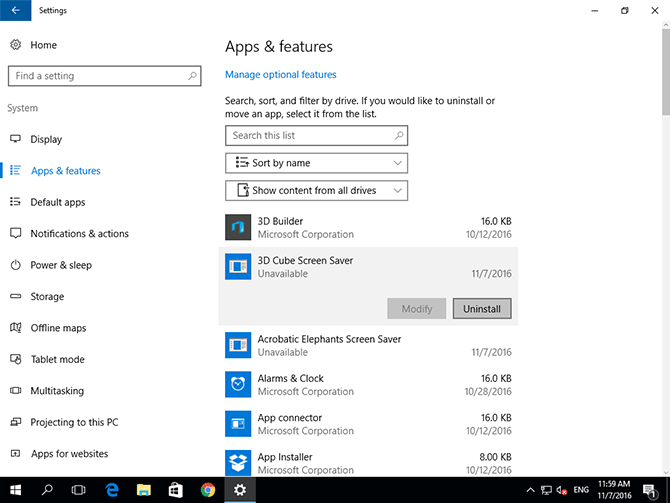Click the Home label in the sidebar
This screenshot has height=503, width=670.
click(44, 45)
